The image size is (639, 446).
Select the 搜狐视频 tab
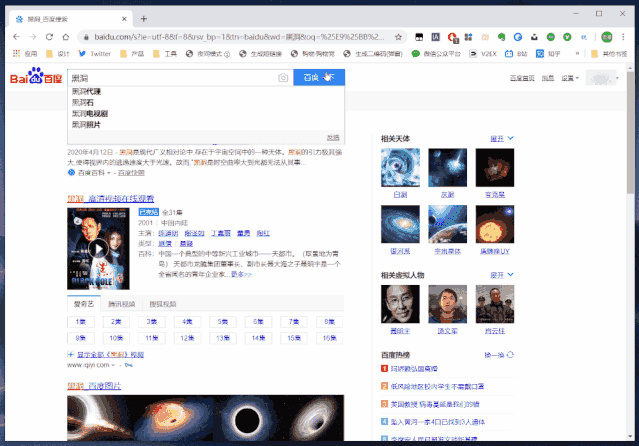[163, 304]
